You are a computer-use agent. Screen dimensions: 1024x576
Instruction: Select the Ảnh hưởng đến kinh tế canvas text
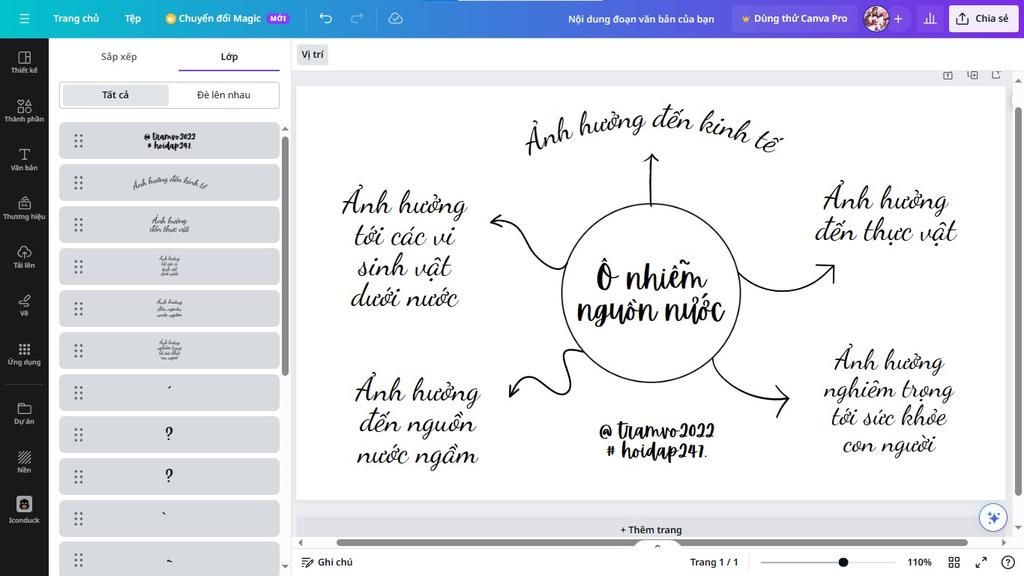point(653,131)
